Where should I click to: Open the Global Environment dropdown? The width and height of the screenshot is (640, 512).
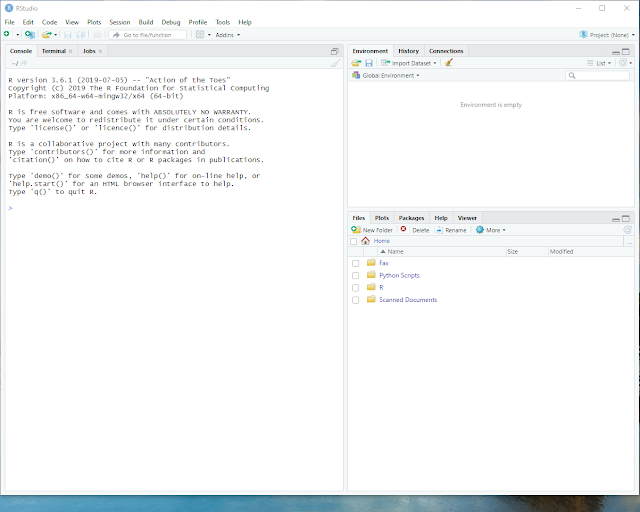(386, 75)
